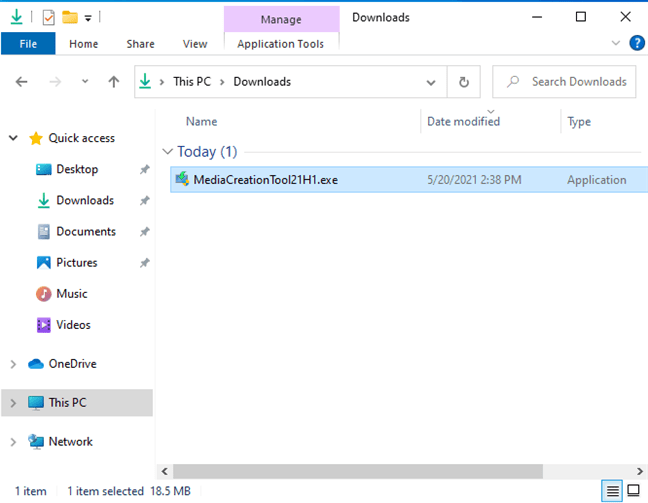Screen dimensions: 648x503
Task: Go back with the left arrow
Action: click(x=21, y=82)
